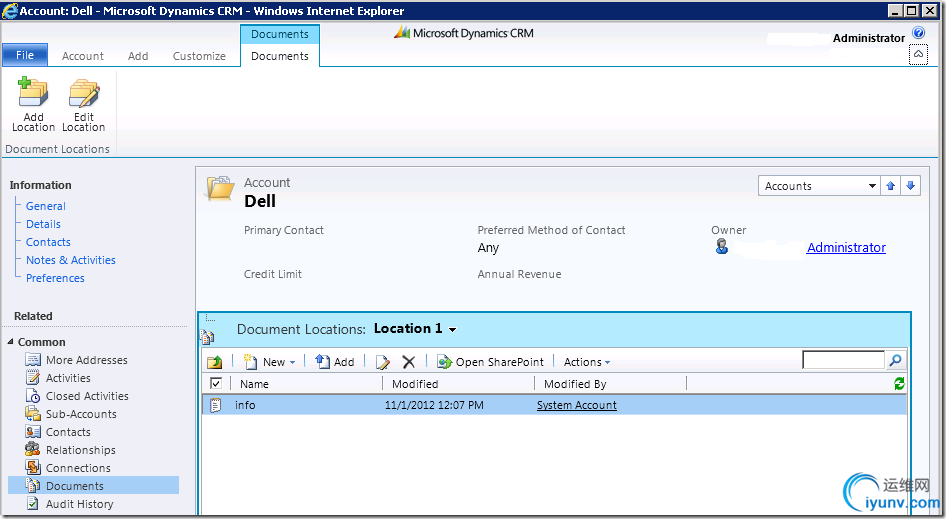Screen dimensions: 946x519
Task: Click the search magnifier icon
Action: point(895,360)
